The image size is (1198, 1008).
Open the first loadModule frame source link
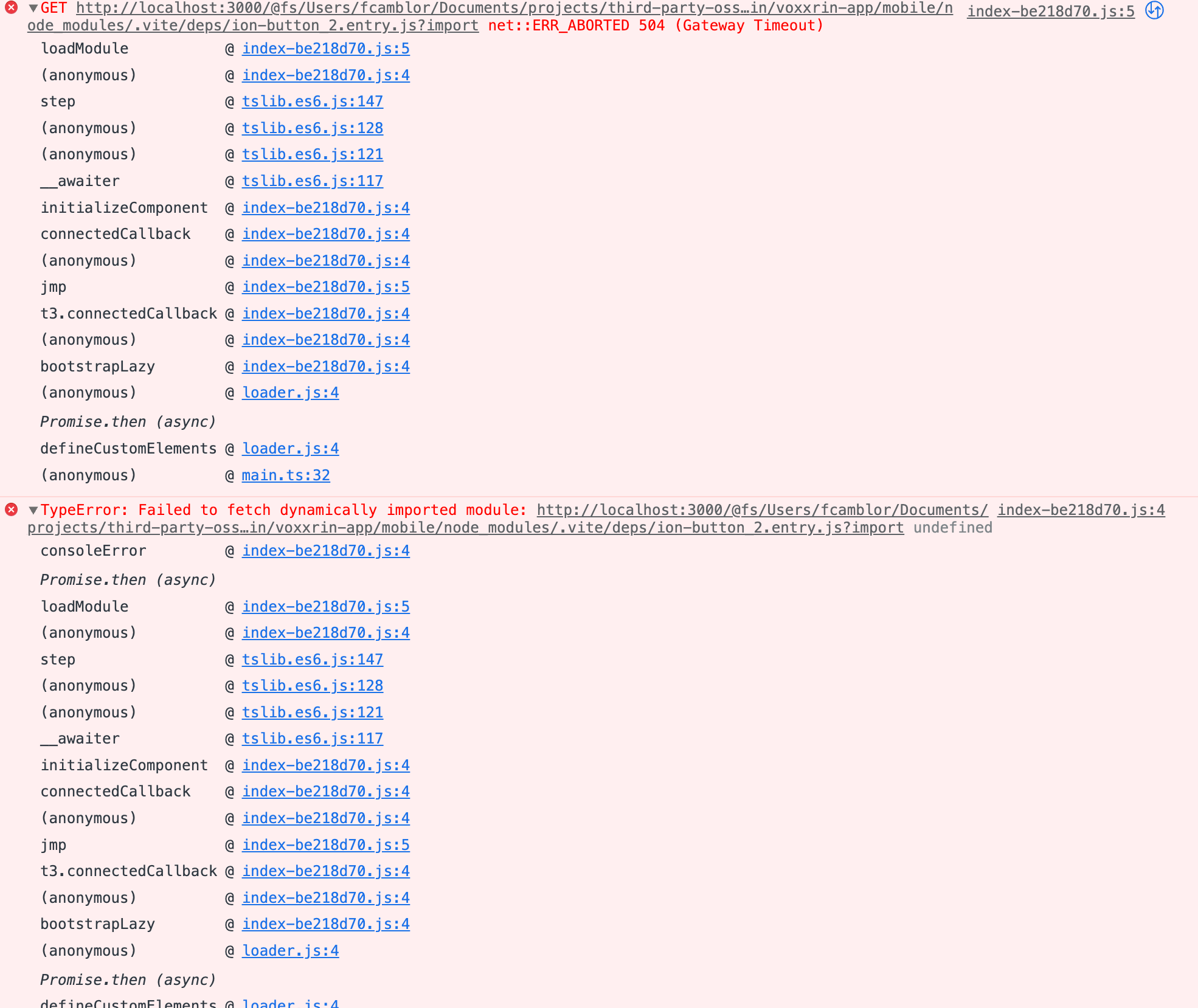pos(325,49)
